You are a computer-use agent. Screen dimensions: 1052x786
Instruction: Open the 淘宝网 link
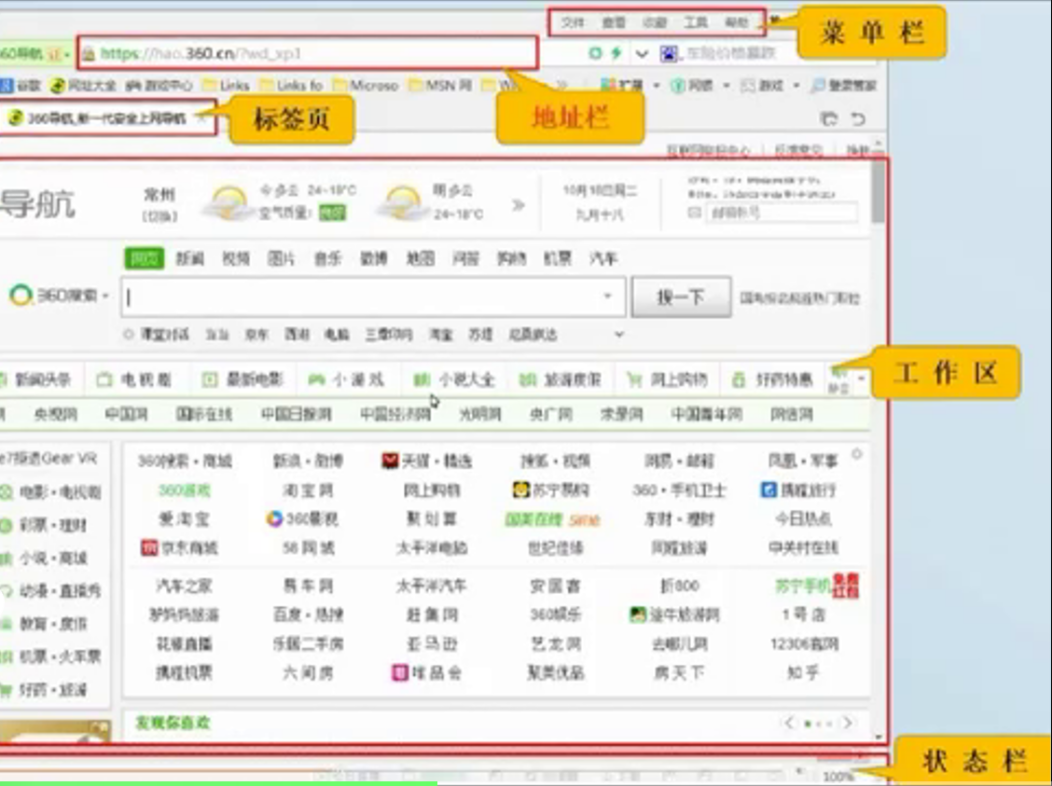click(x=307, y=490)
